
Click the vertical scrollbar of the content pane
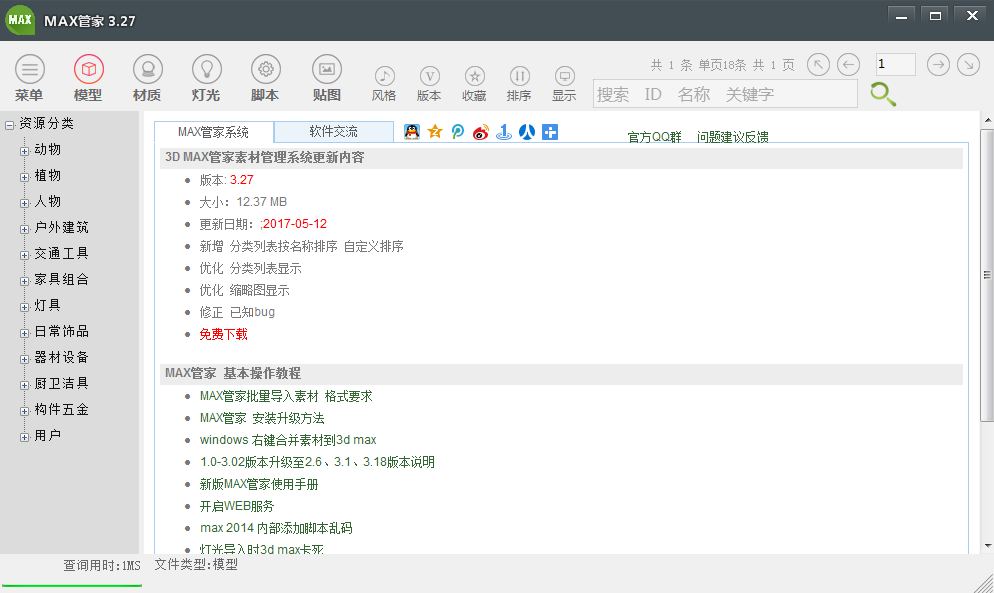[985, 280]
